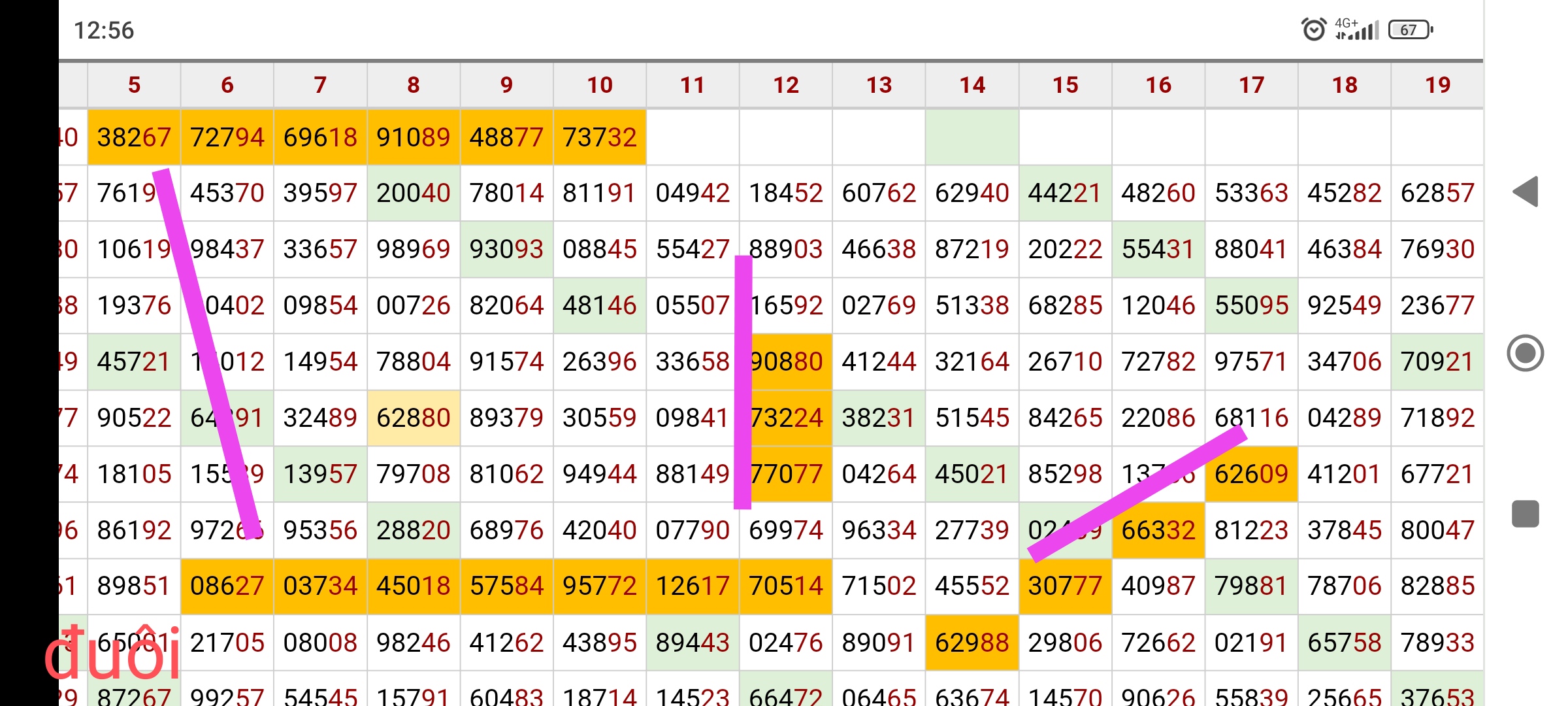1568x706 pixels.
Task: Tap the recent apps square button
Action: click(x=1525, y=514)
